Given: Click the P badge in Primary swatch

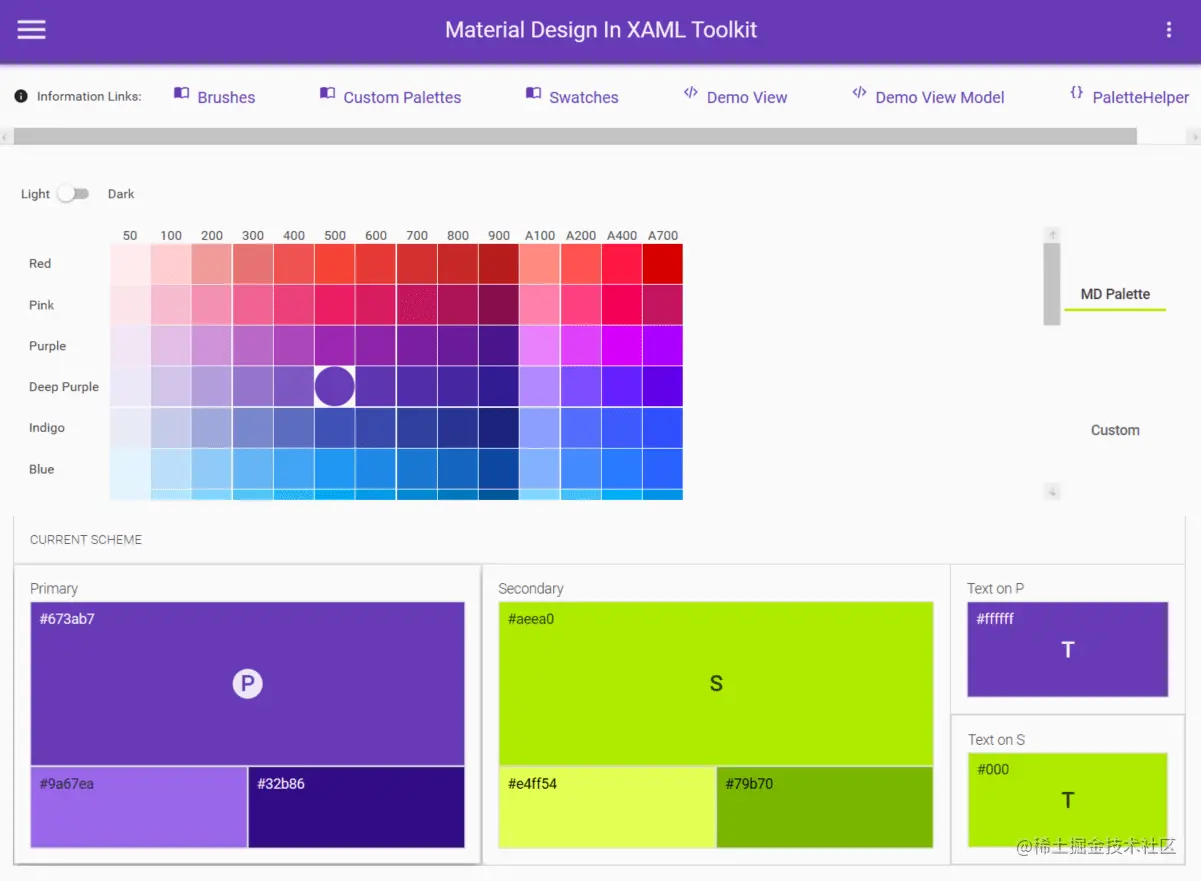Looking at the screenshot, I should 247,684.
